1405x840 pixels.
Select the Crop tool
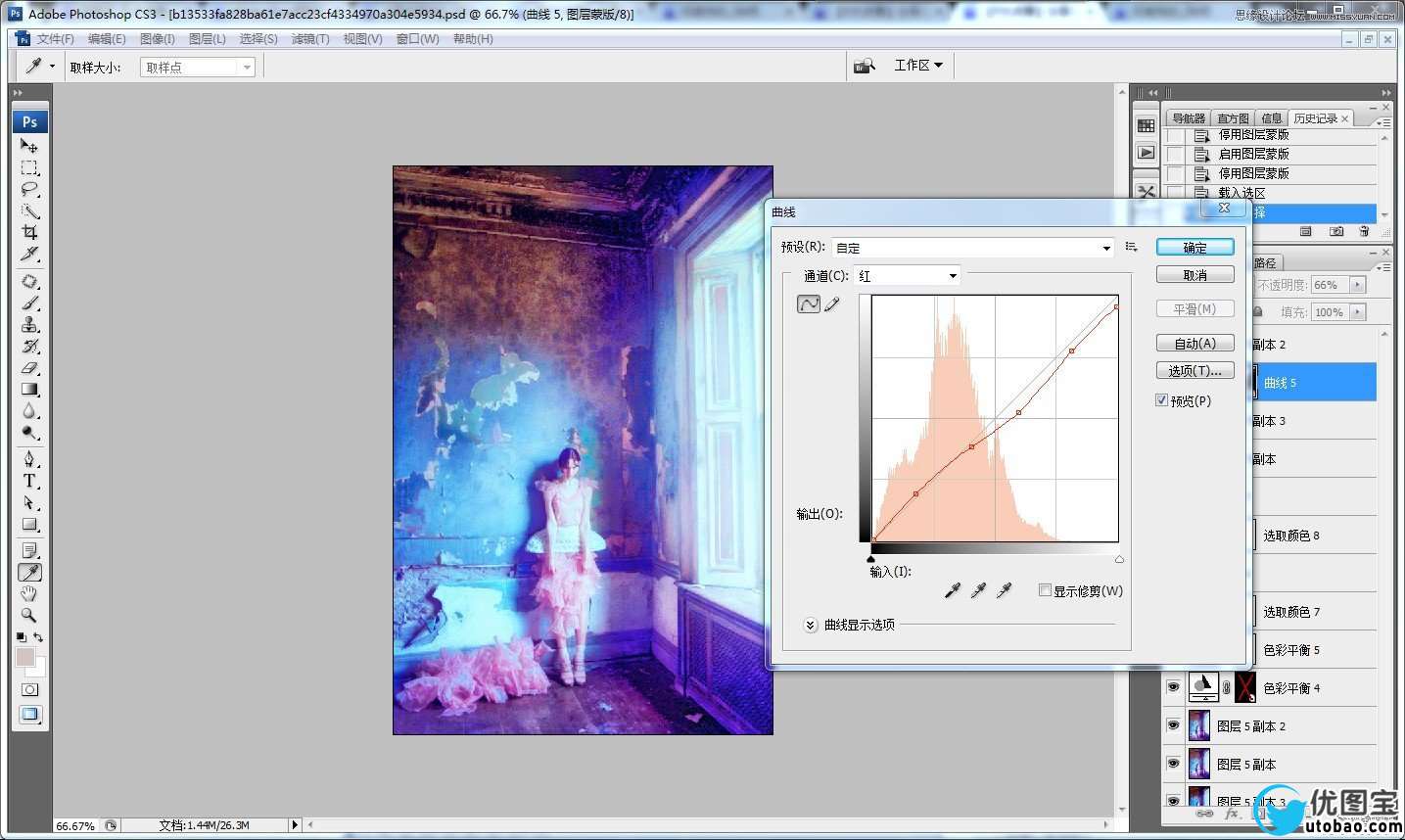pyautogui.click(x=29, y=232)
